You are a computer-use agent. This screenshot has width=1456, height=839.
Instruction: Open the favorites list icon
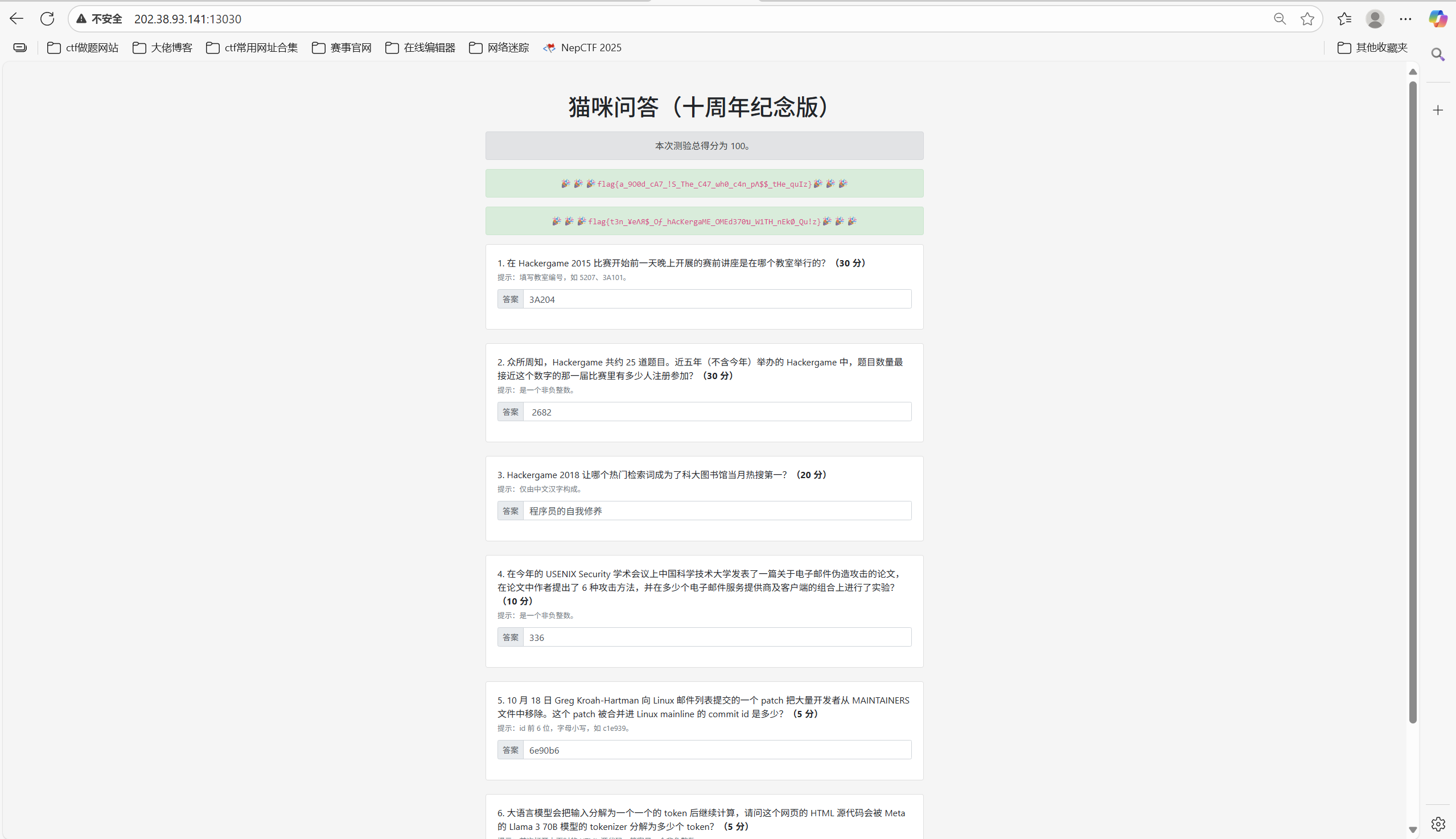click(1344, 19)
